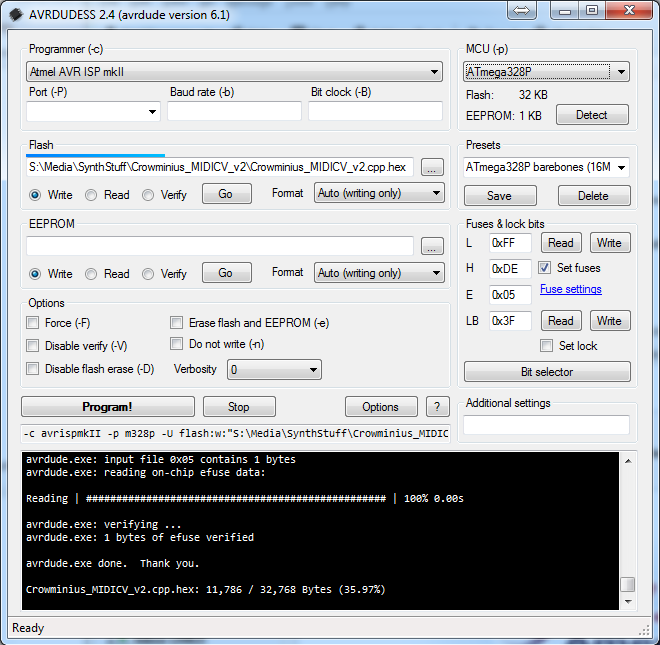Click the Additional settings field
This screenshot has width=660, height=645.
(x=546, y=425)
